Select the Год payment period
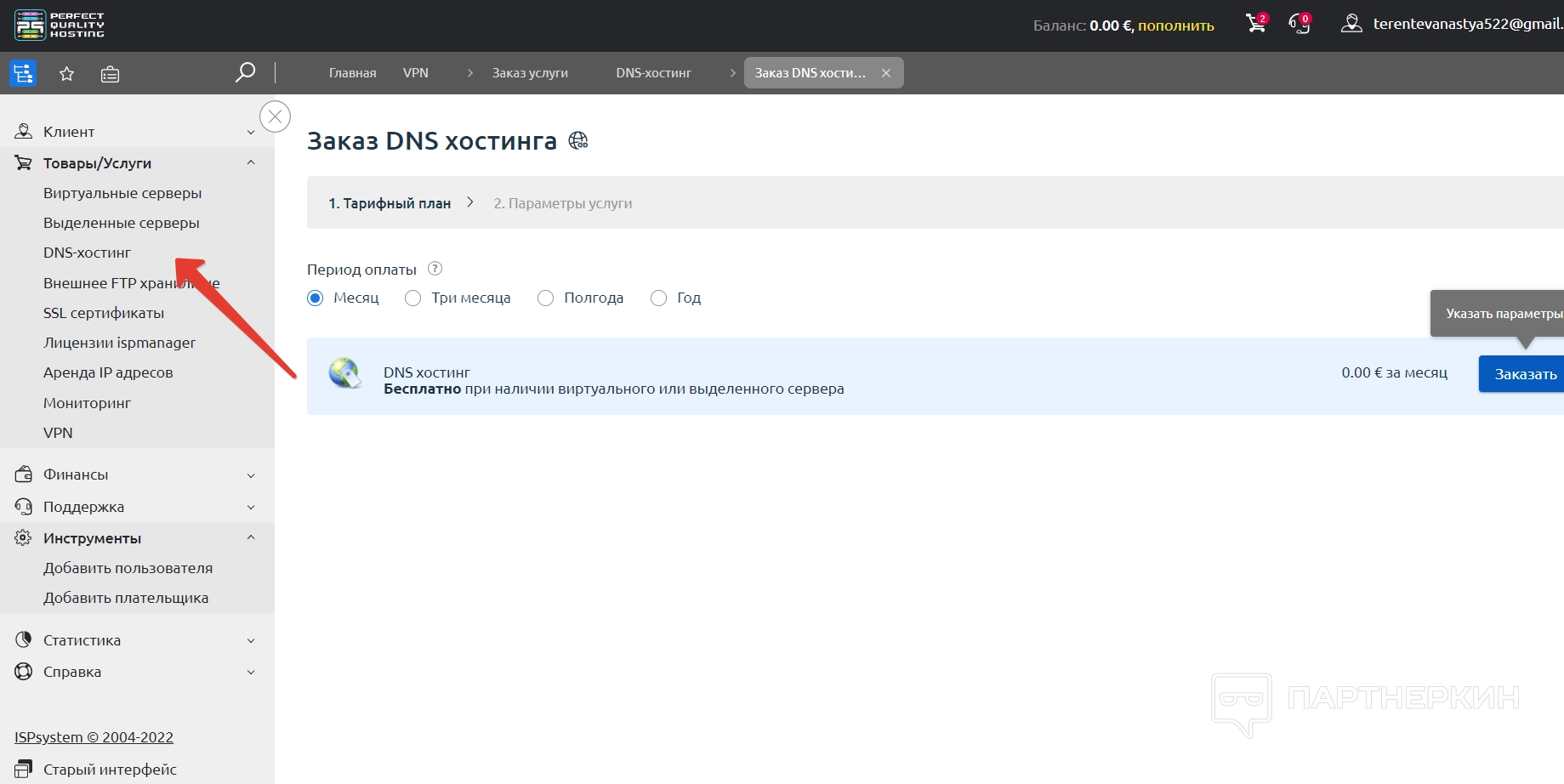1564x784 pixels. coord(658,298)
